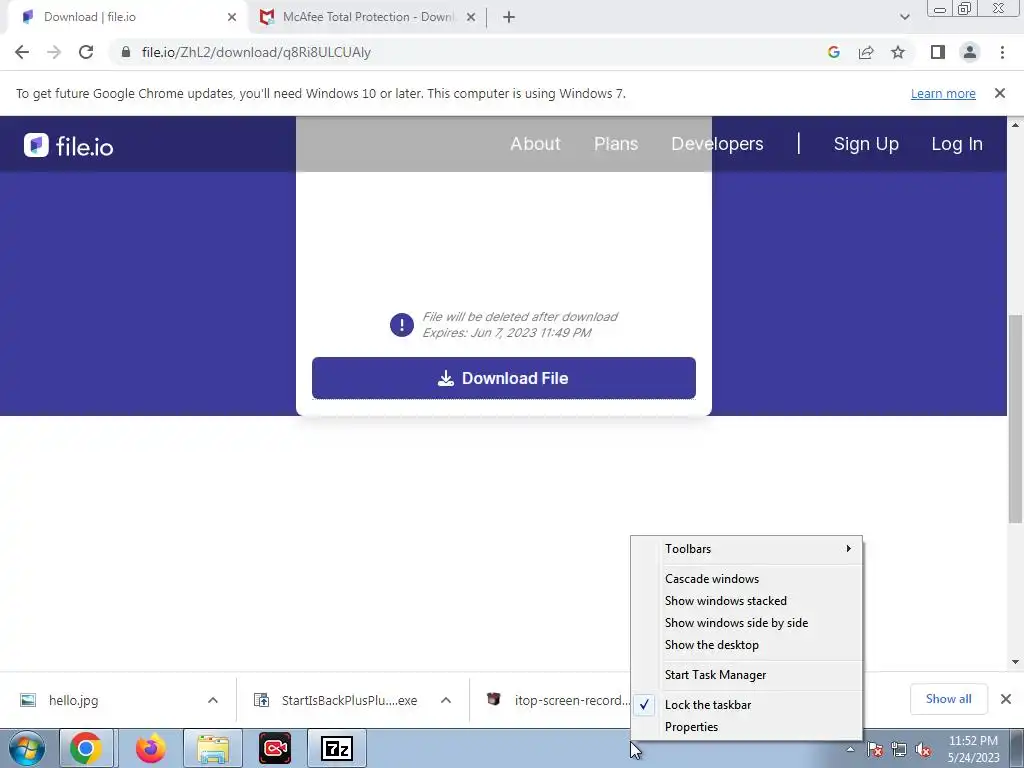Toggle Lock the taskbar
This screenshot has width=1024, height=768.
pyautogui.click(x=746, y=705)
